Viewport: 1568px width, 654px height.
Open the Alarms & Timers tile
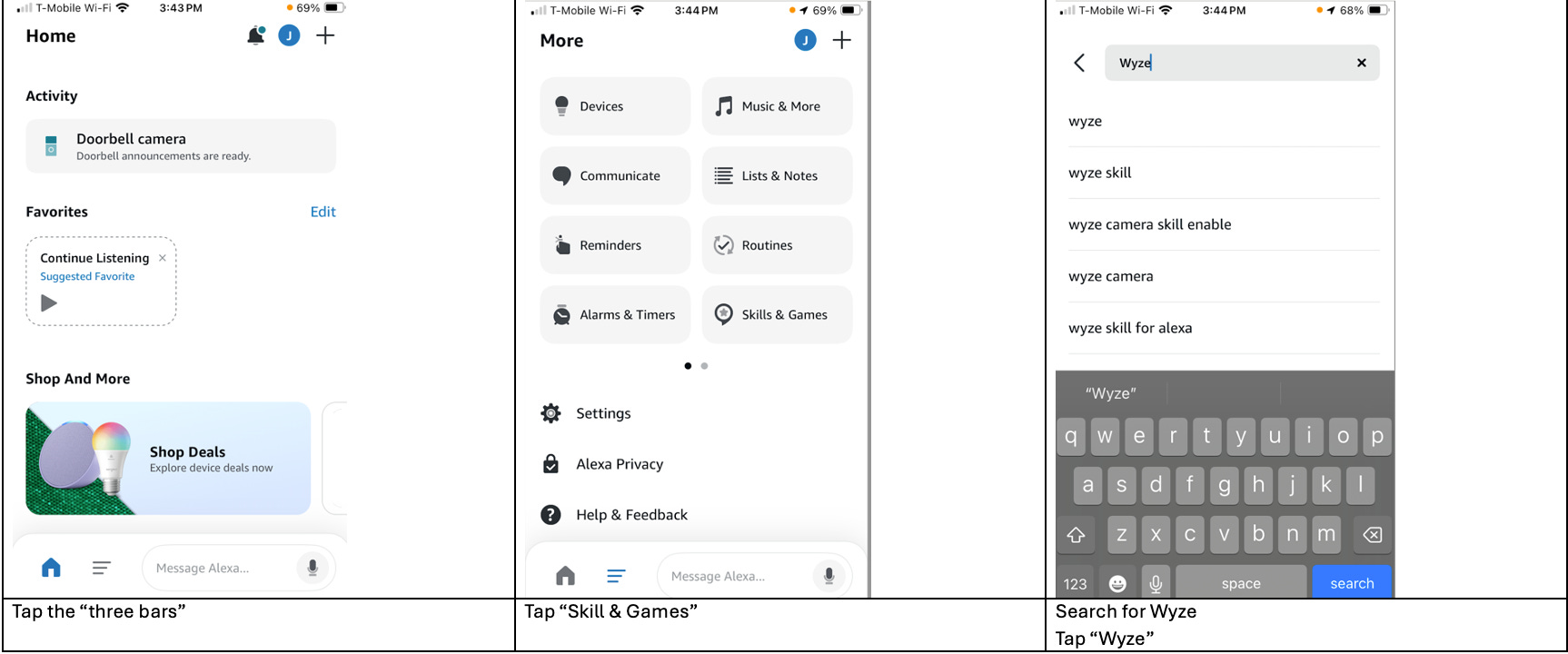[615, 314]
